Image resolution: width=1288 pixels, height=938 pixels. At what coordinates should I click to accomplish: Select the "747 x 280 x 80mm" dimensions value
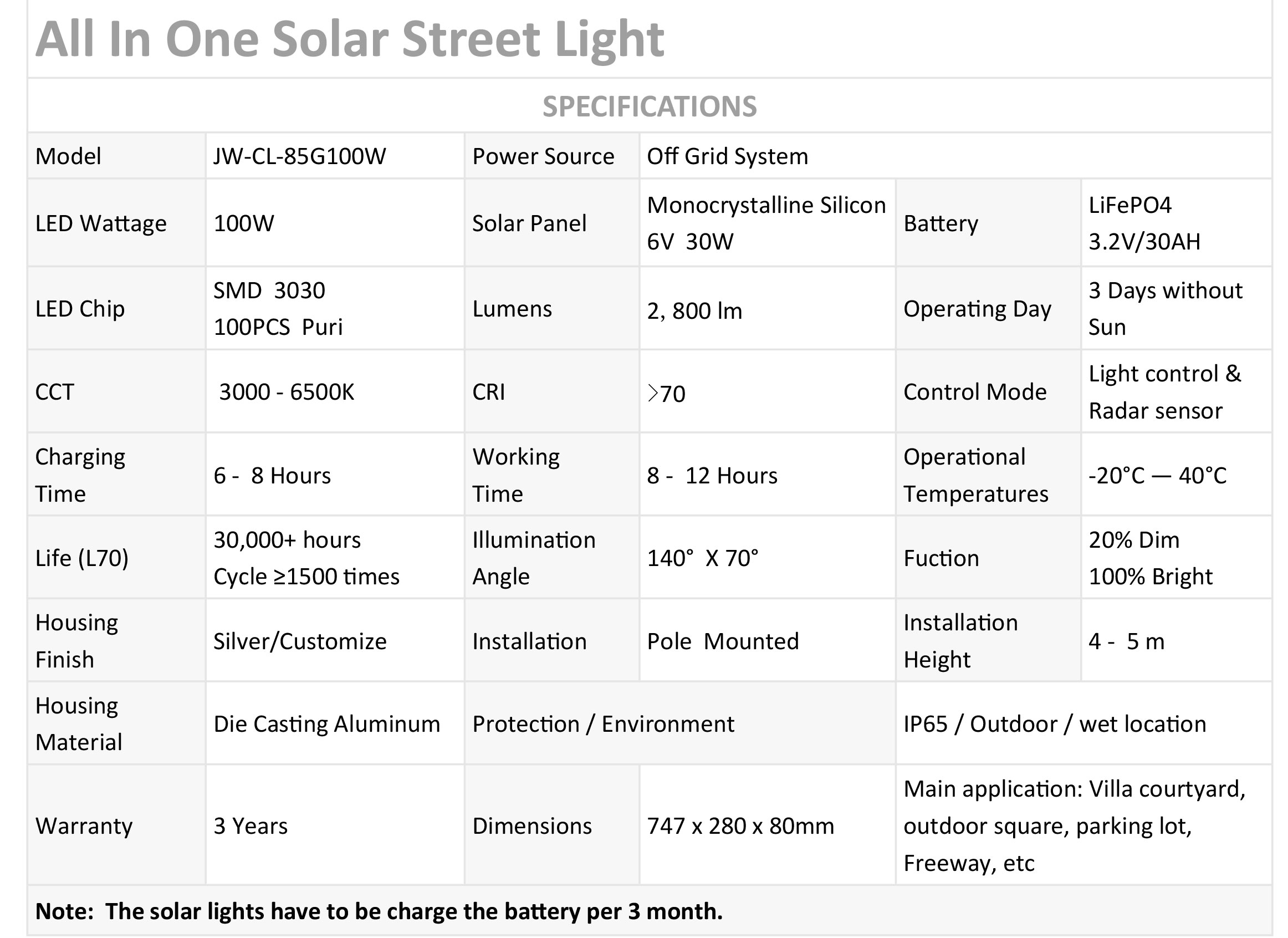740,826
